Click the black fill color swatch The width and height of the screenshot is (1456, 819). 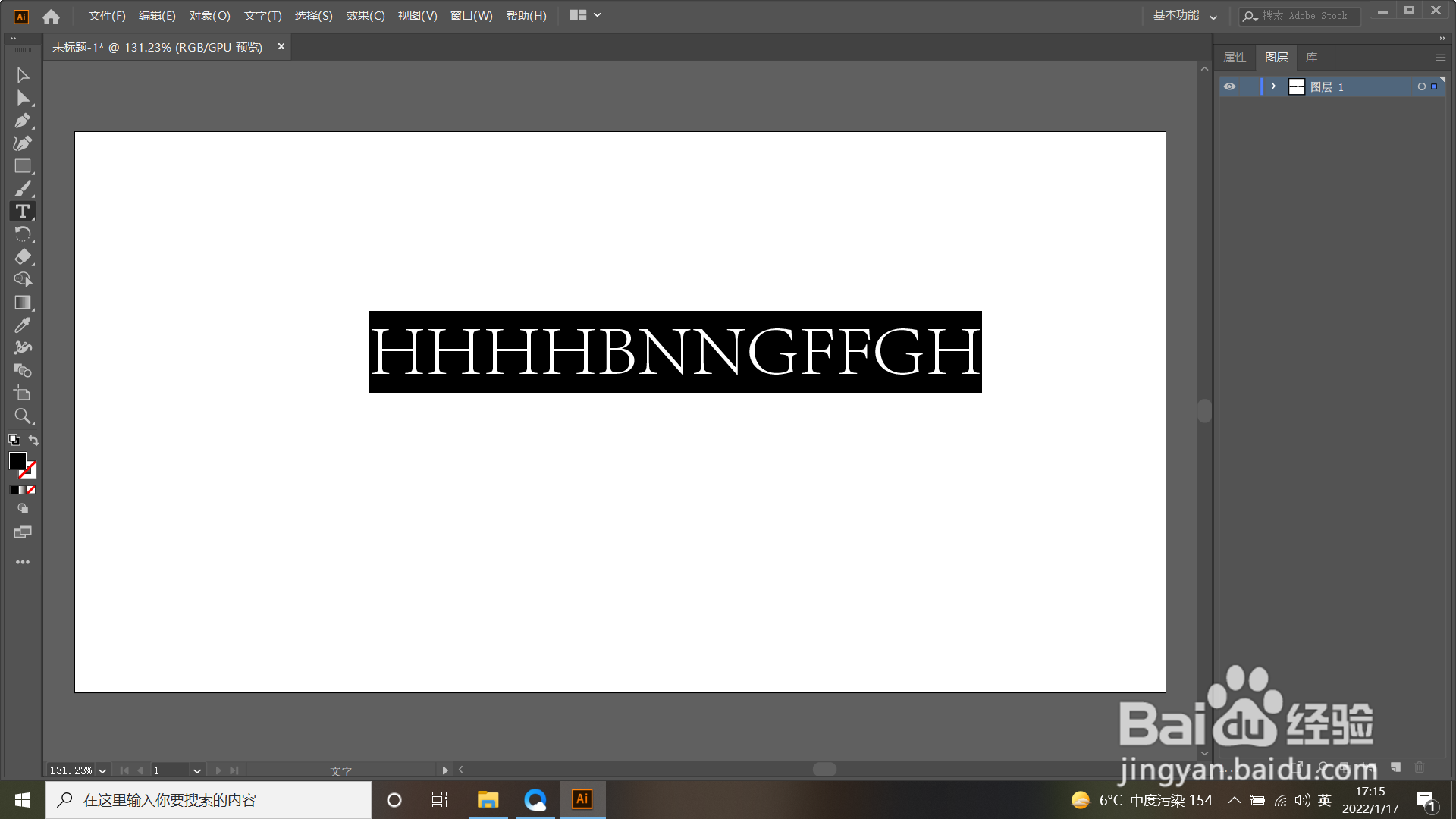[17, 460]
